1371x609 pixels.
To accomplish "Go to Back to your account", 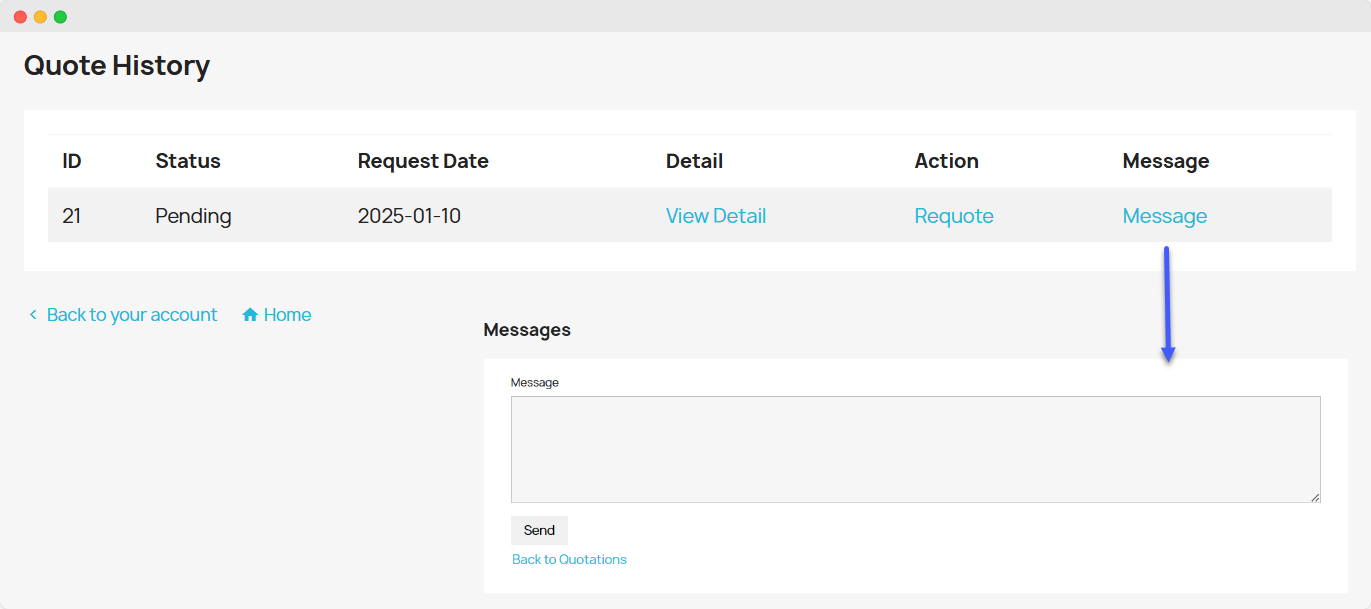I will (131, 315).
